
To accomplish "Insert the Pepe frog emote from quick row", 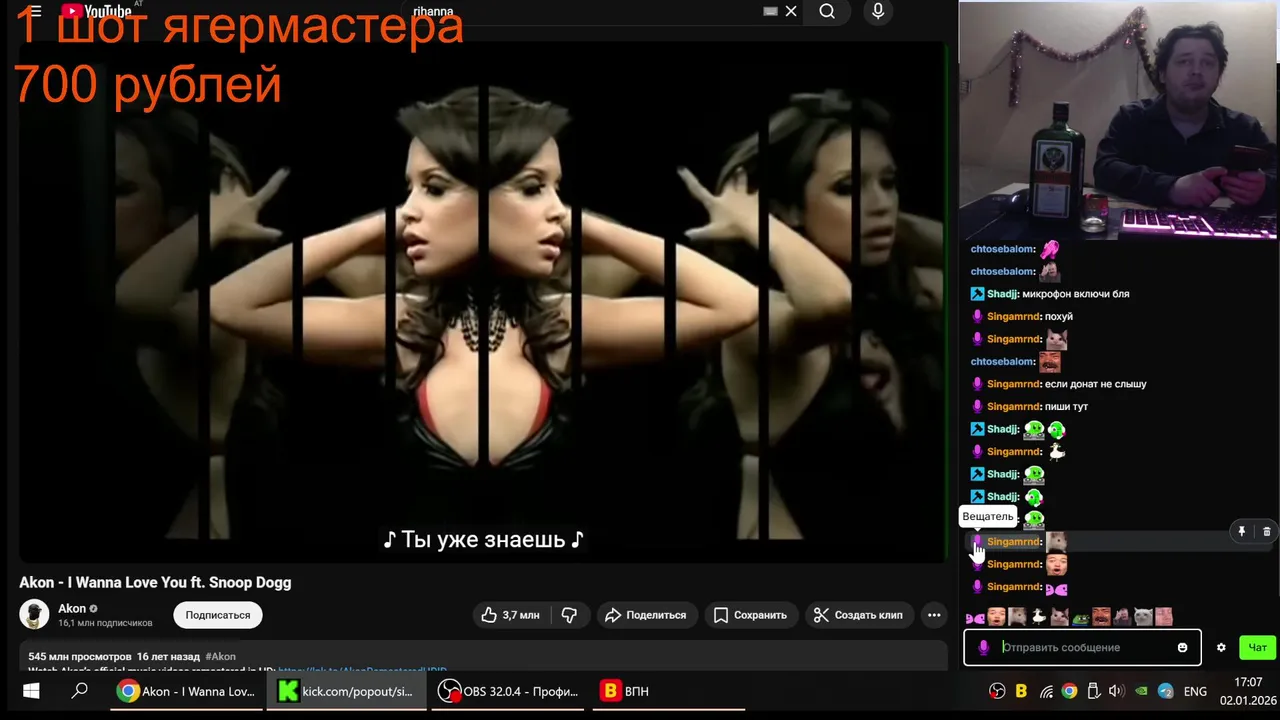I will [x=1081, y=618].
